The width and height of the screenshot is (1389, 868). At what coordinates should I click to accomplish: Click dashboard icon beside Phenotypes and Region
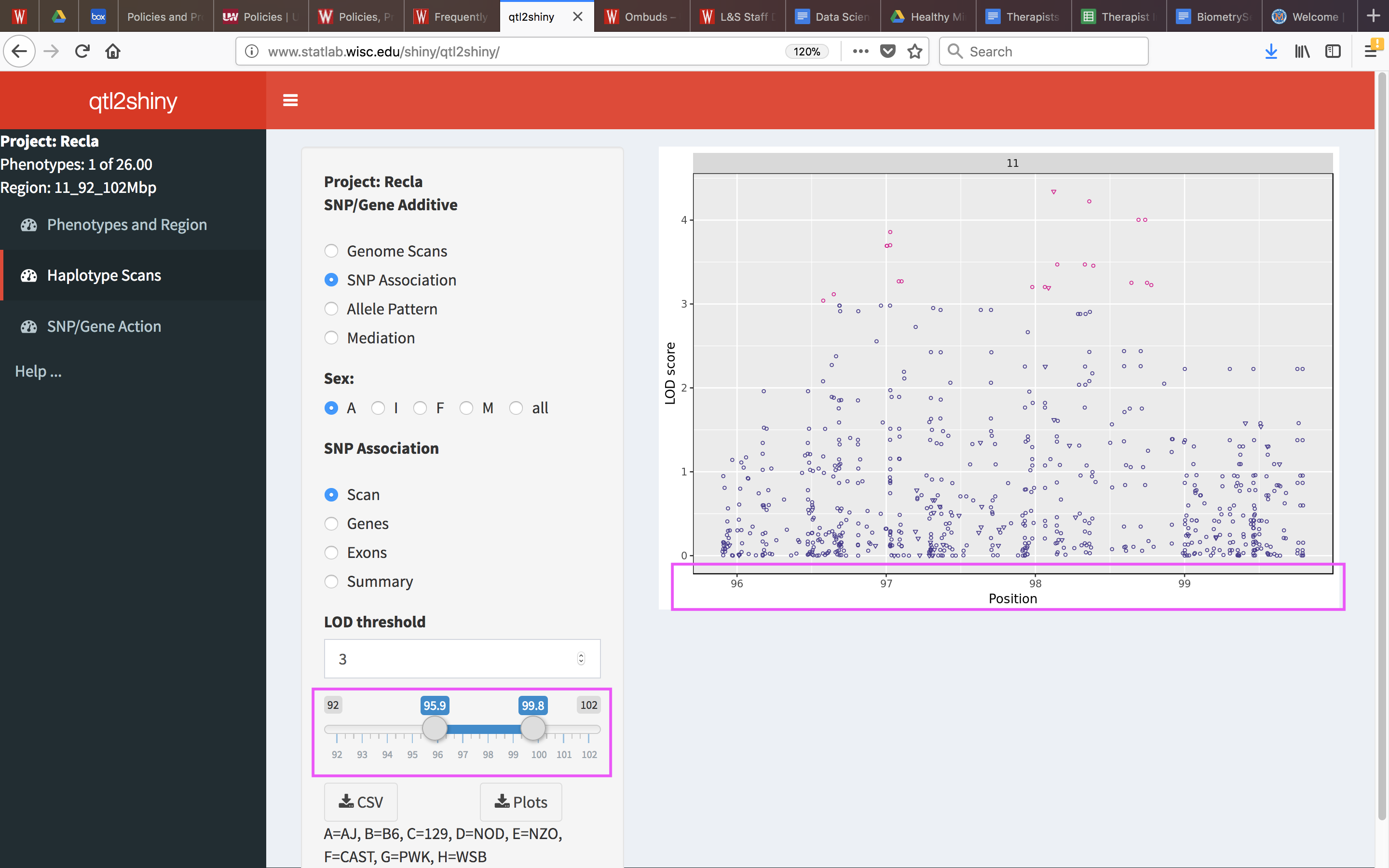point(29,224)
